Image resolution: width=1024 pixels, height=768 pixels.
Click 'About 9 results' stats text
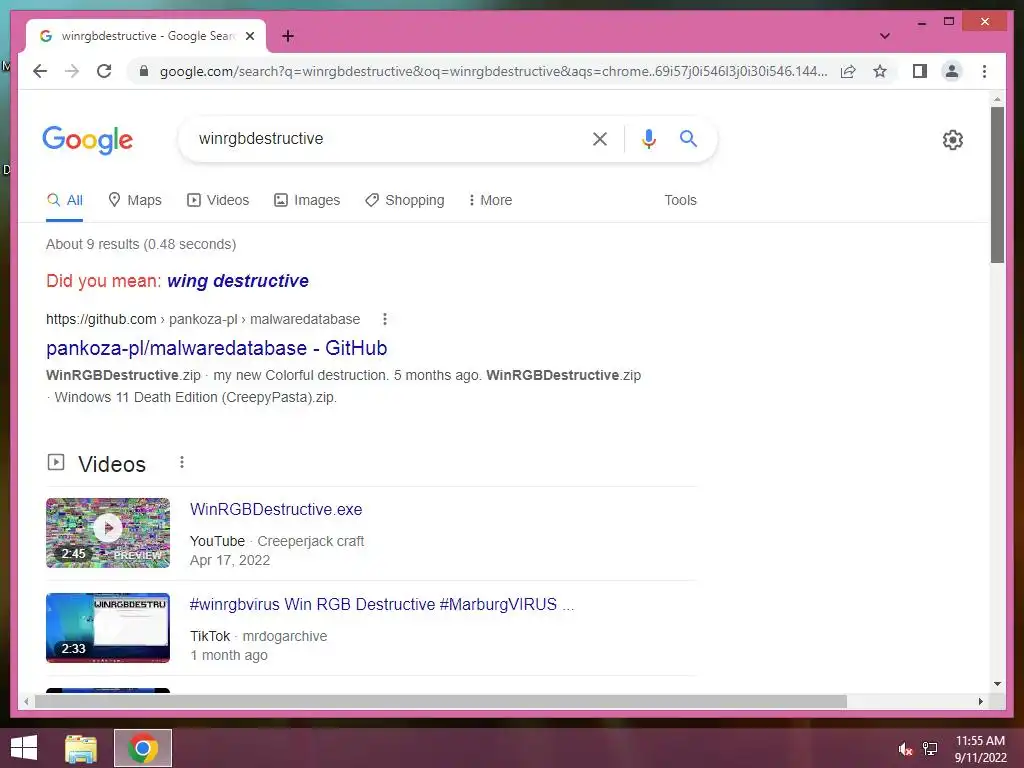[x=141, y=244]
